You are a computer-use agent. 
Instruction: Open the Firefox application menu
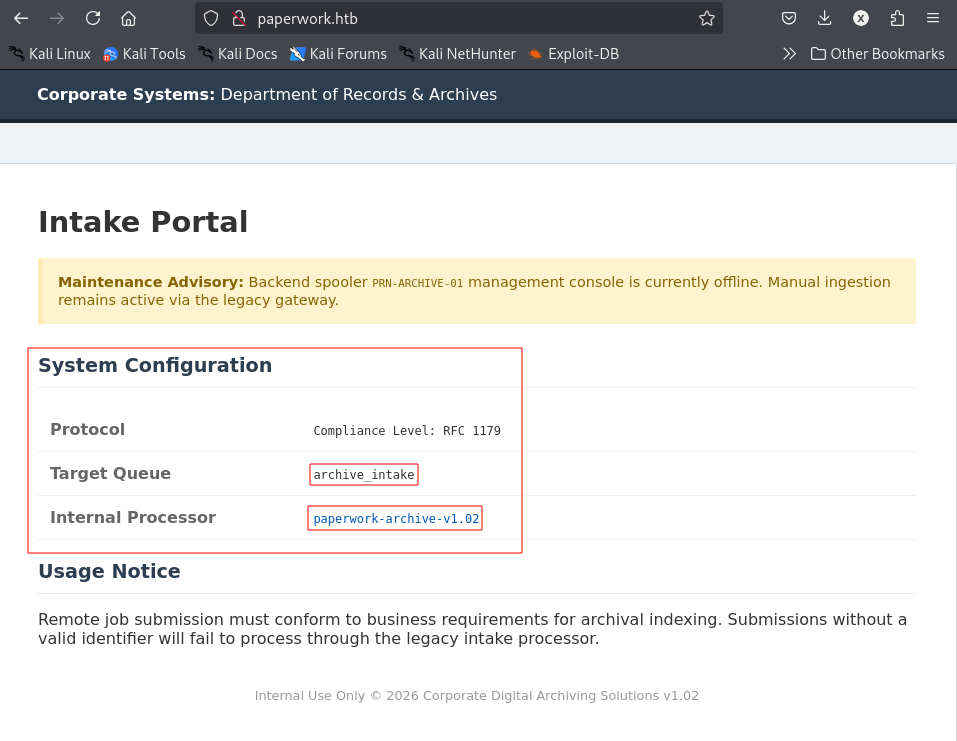pos(933,18)
